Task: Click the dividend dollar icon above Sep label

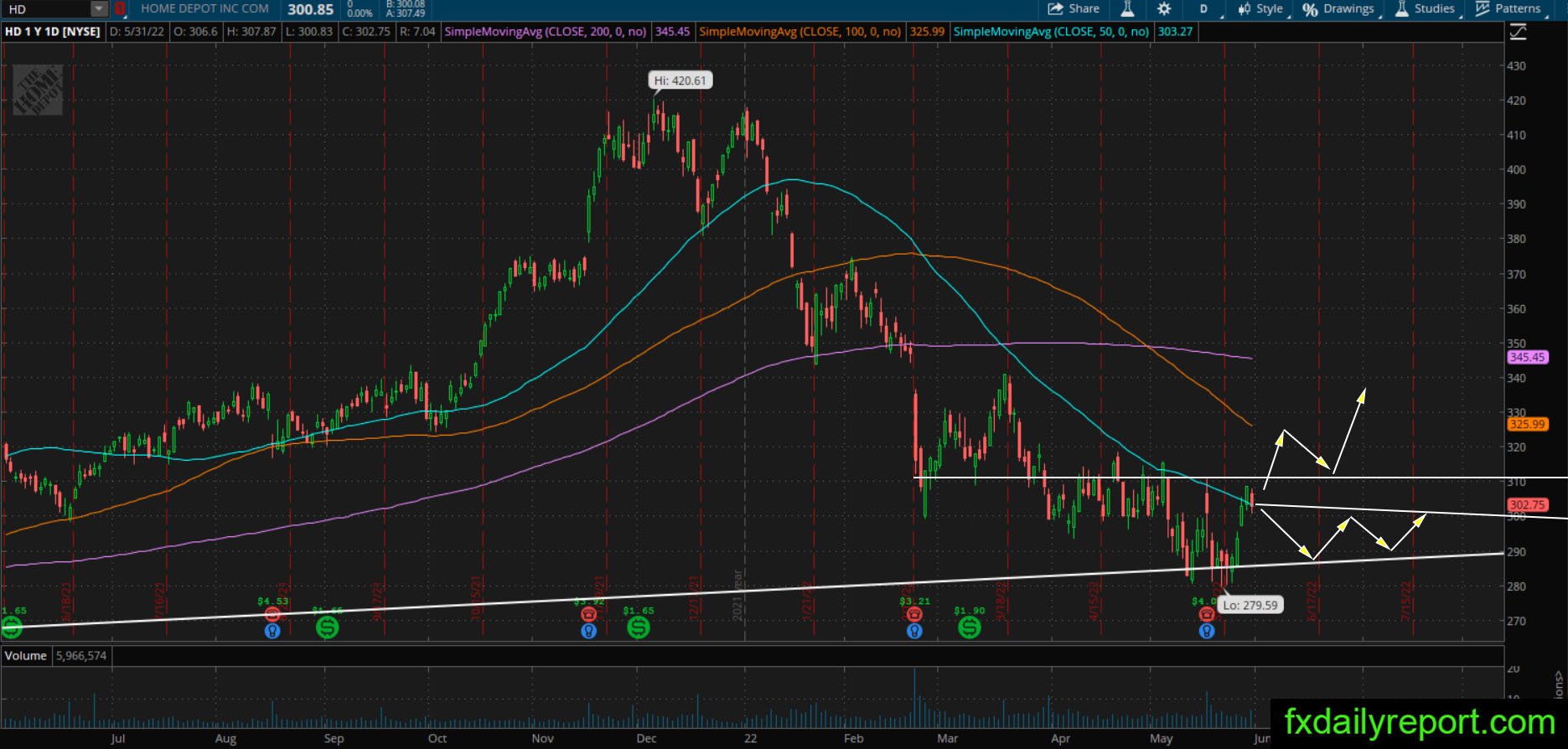Action: [328, 627]
